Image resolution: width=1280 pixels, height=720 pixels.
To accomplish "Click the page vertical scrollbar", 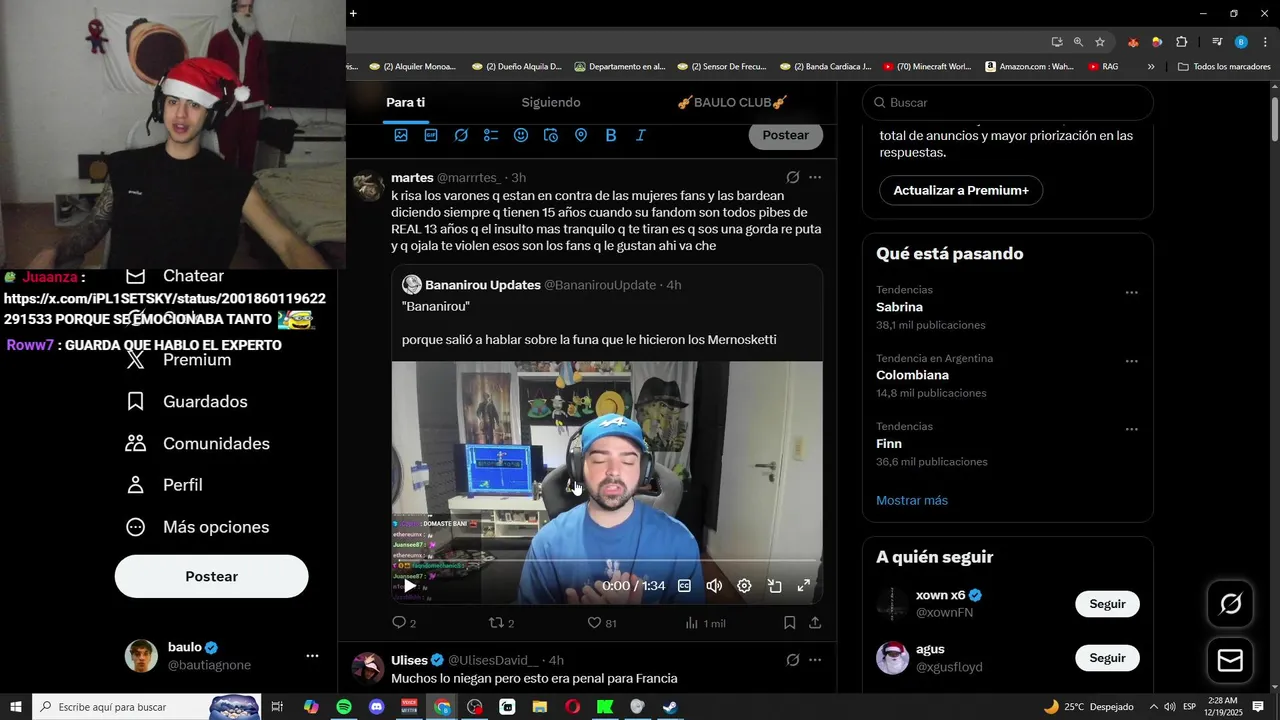I will (1274, 118).
